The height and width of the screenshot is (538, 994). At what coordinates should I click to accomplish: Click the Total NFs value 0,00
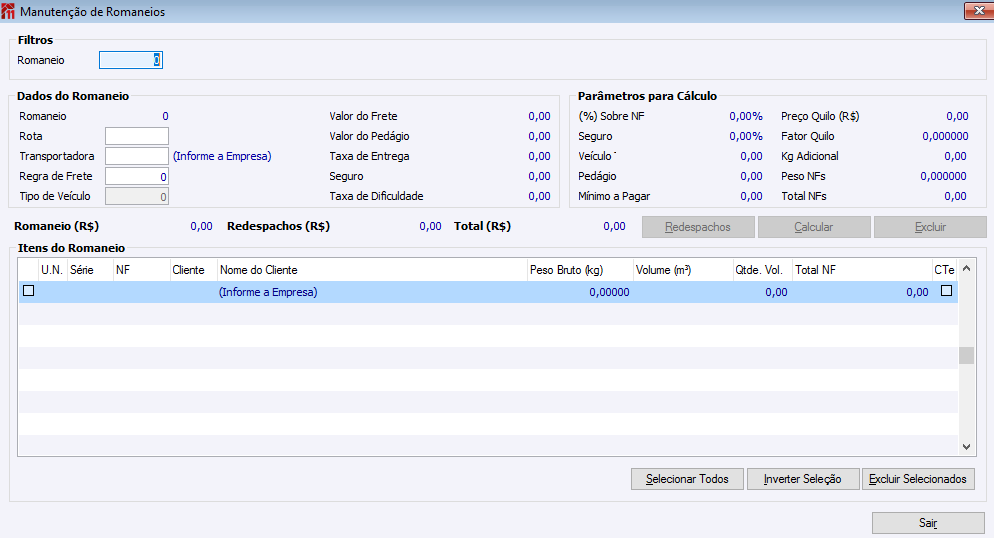click(955, 196)
